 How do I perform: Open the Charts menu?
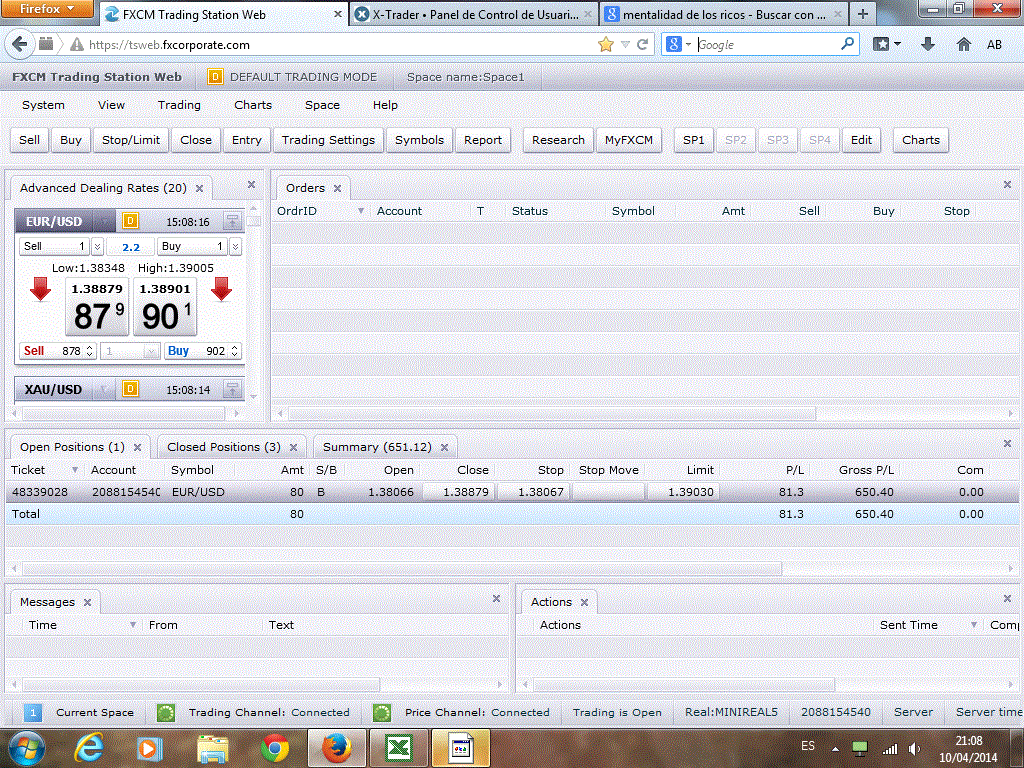point(253,105)
